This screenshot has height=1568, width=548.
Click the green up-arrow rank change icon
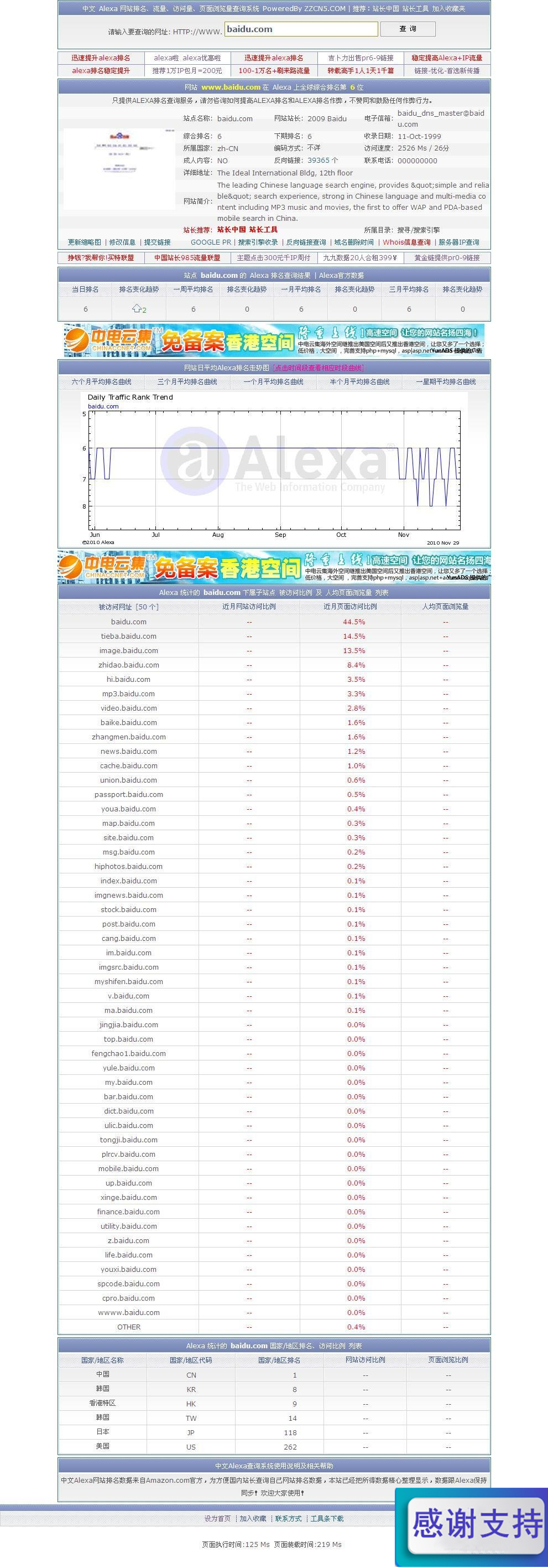[136, 309]
